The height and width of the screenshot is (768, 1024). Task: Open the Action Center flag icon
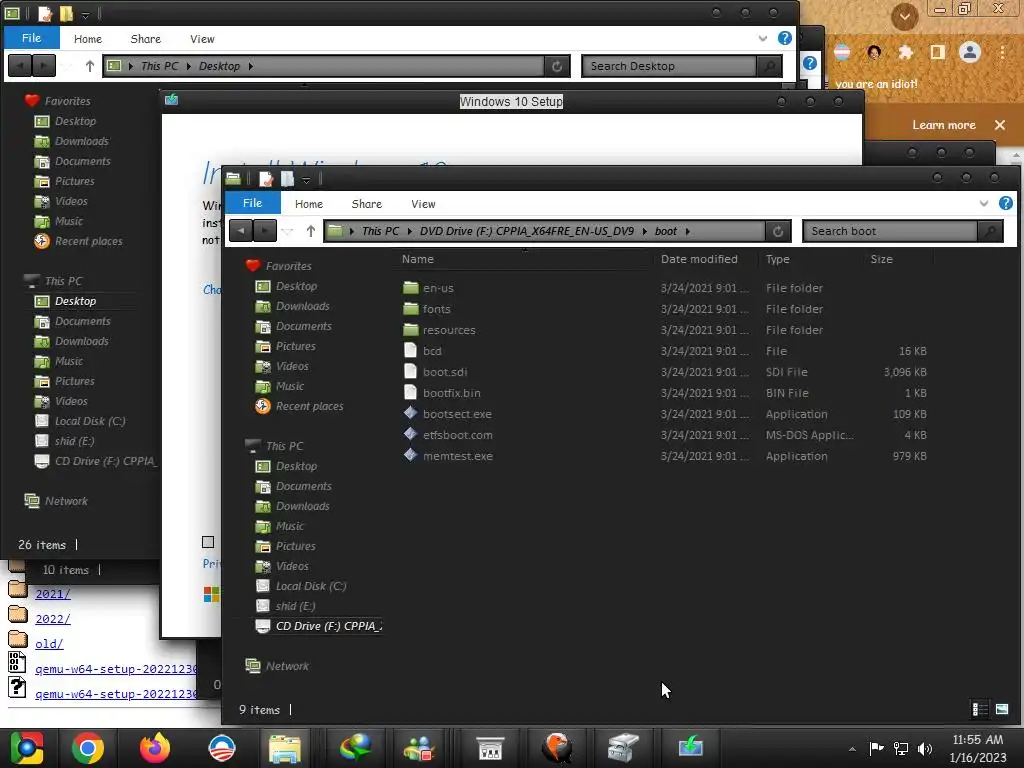click(876, 748)
